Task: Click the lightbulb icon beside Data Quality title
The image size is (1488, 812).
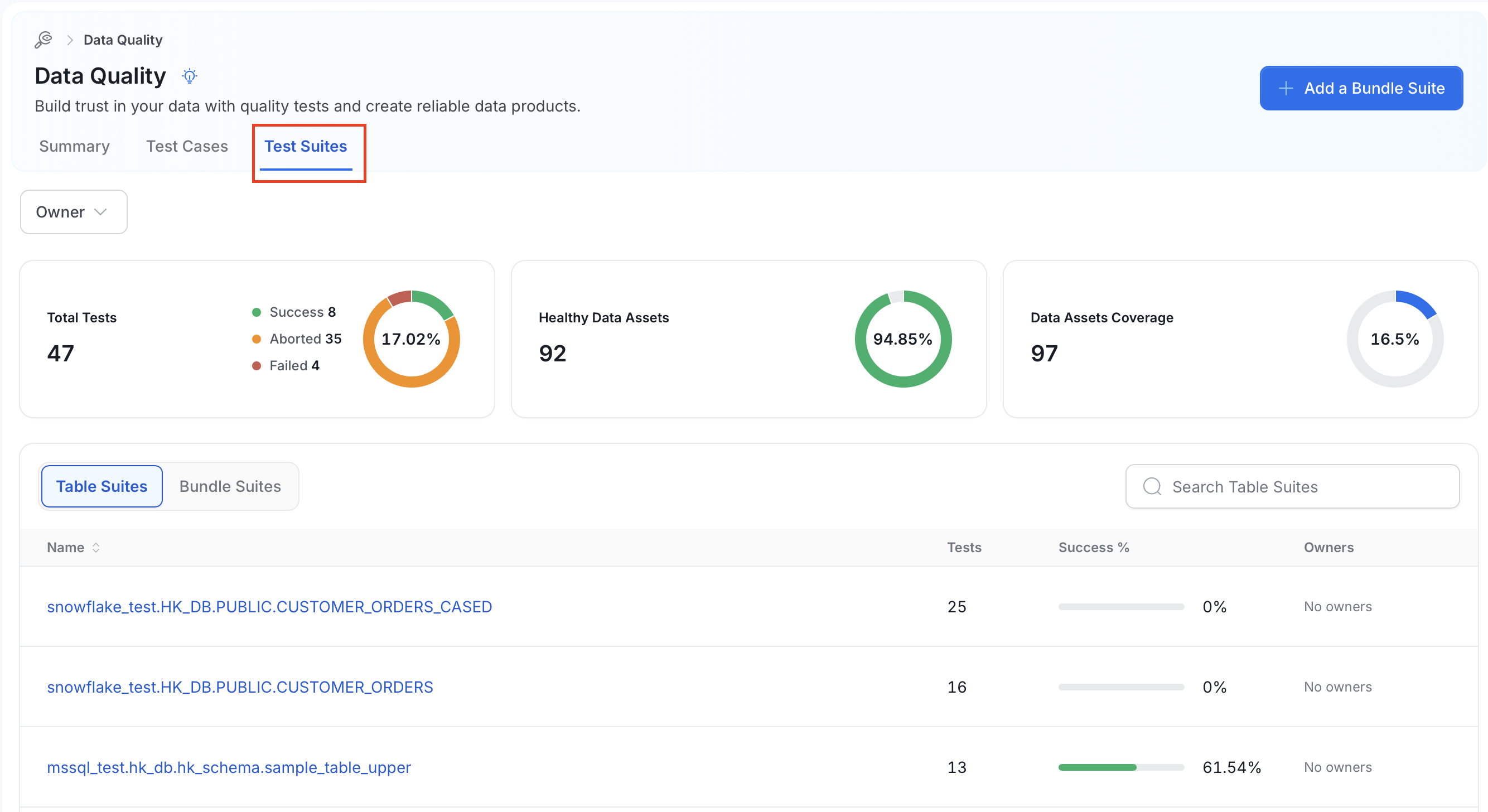Action: [190, 76]
